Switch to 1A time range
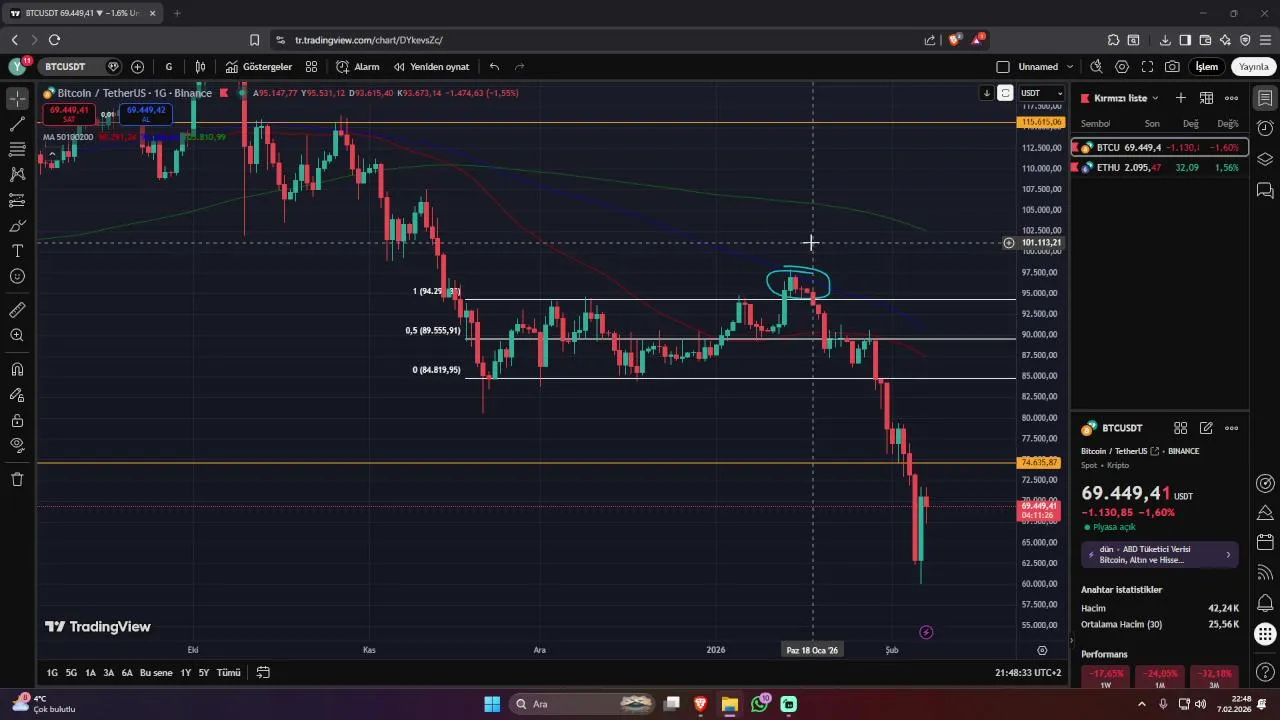Screen dimensions: 1280x720 pos(90,673)
